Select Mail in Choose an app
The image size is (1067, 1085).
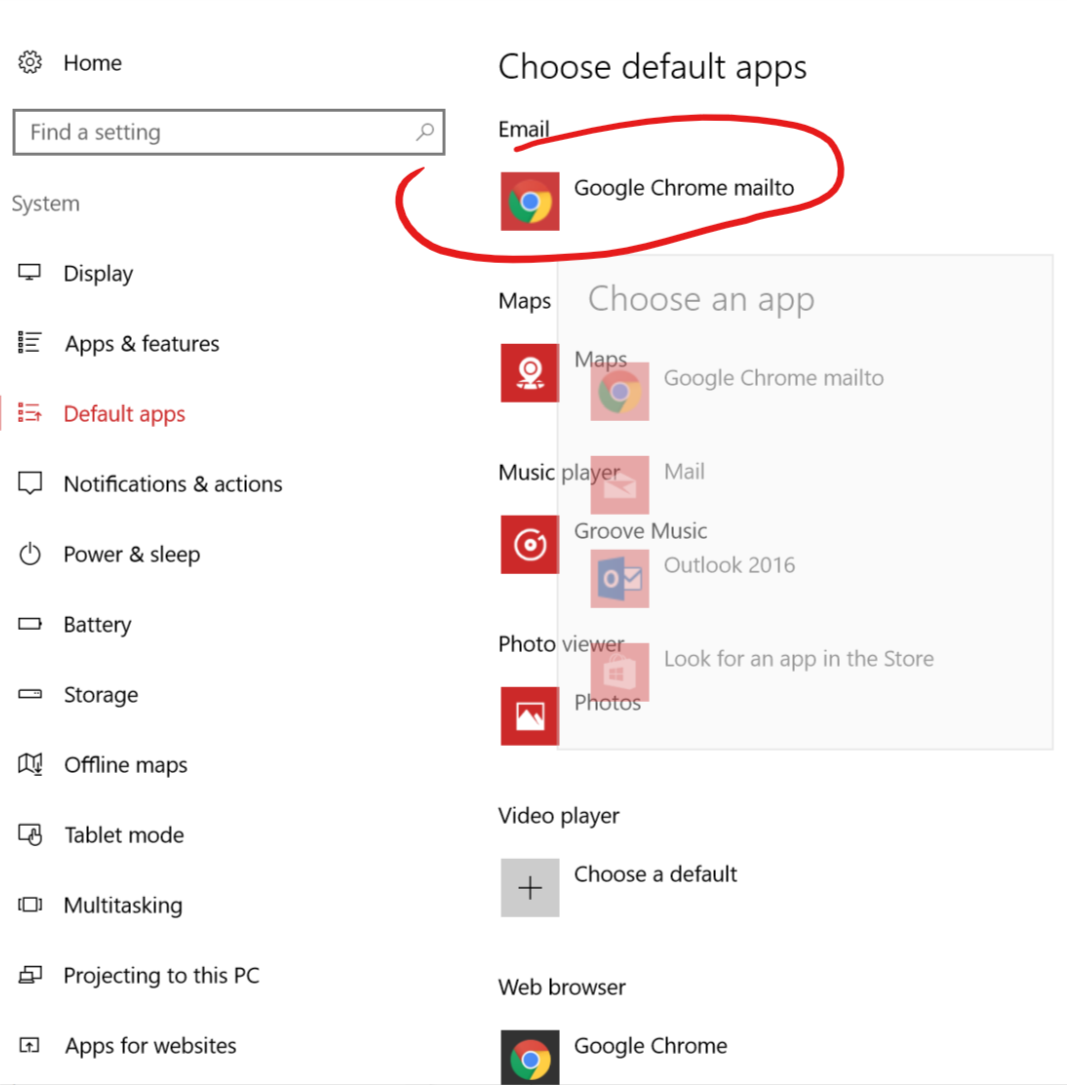point(684,471)
